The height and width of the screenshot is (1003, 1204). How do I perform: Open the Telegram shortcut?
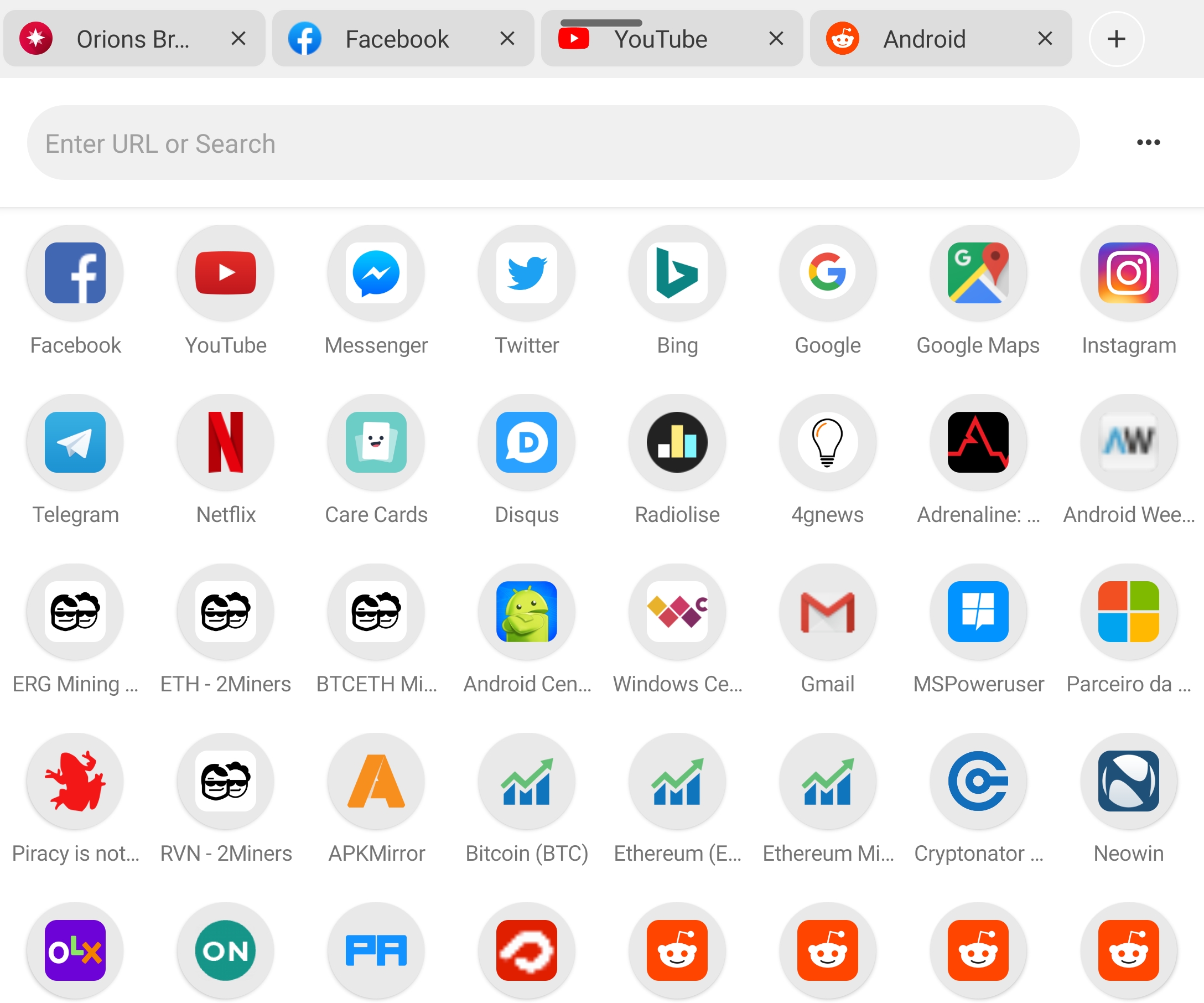pos(75,442)
